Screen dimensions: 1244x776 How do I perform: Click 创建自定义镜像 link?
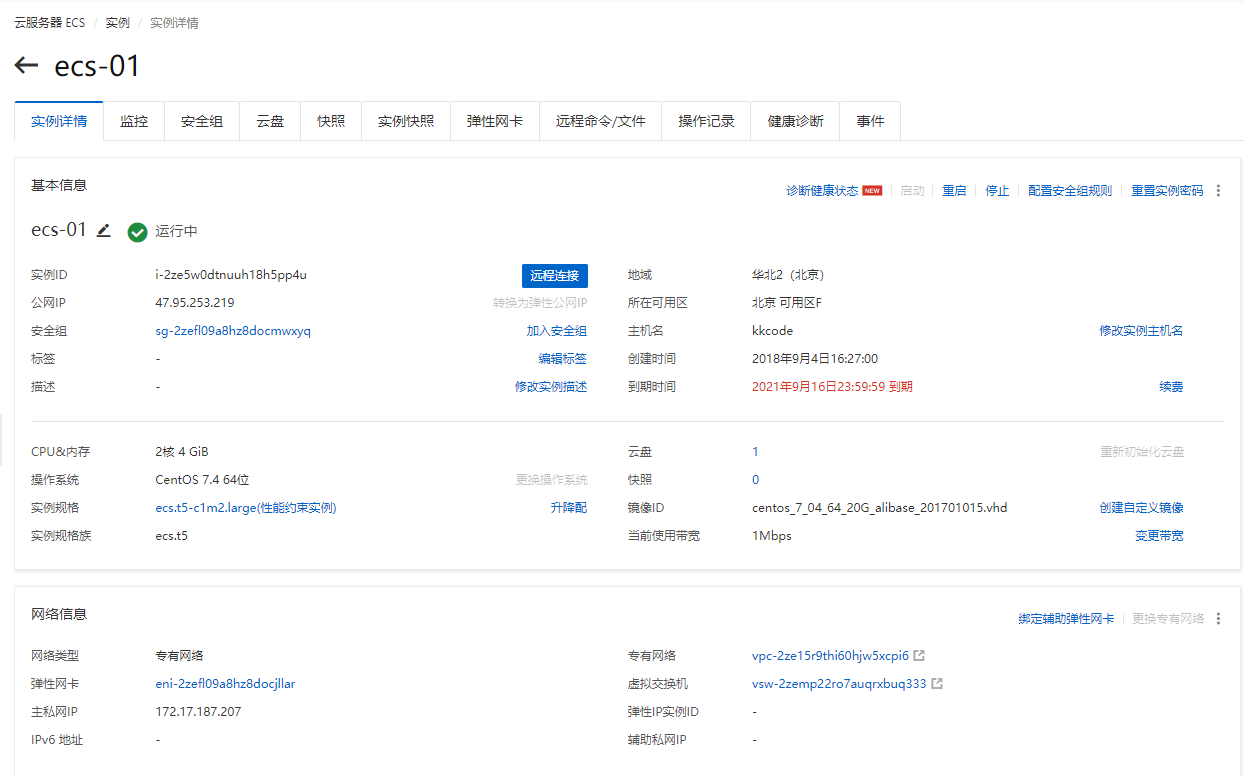1141,508
